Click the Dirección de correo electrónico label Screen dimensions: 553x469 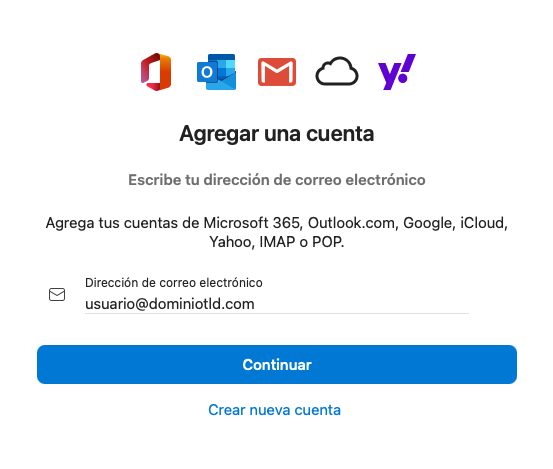(x=174, y=282)
